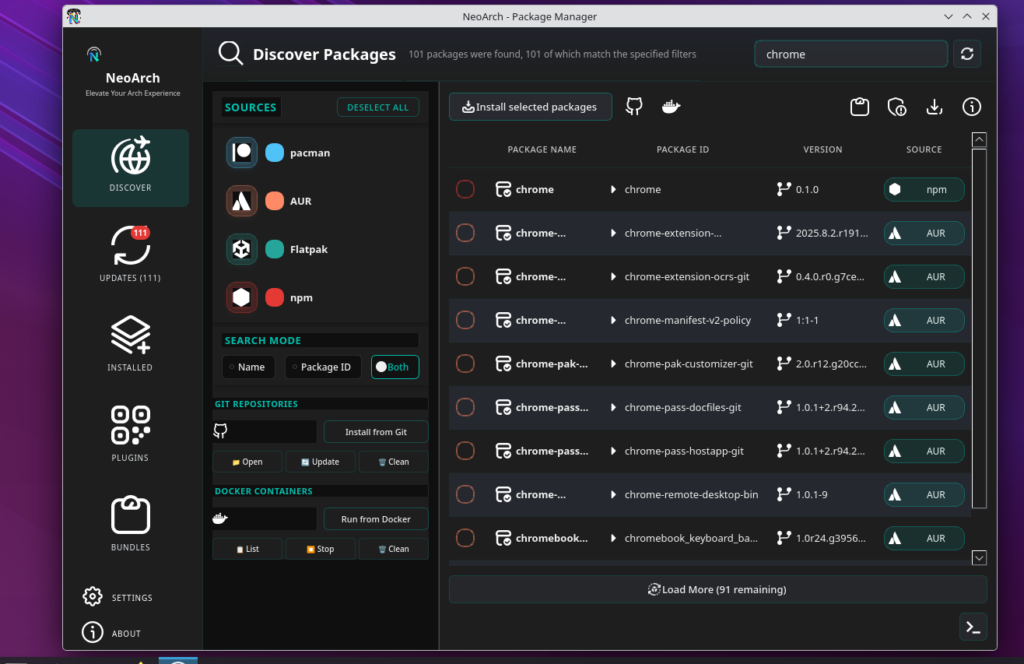Open the title bar dropdown chevron
This screenshot has width=1024, height=664.
pyautogui.click(x=947, y=16)
